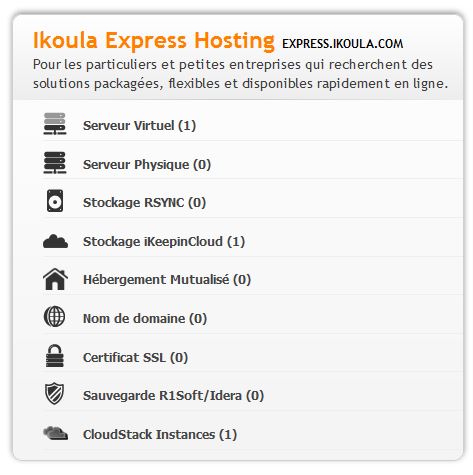Viewport: 473px width, 475px height.
Task: Go to Hébergement Mutualisé (0)
Action: click(167, 280)
